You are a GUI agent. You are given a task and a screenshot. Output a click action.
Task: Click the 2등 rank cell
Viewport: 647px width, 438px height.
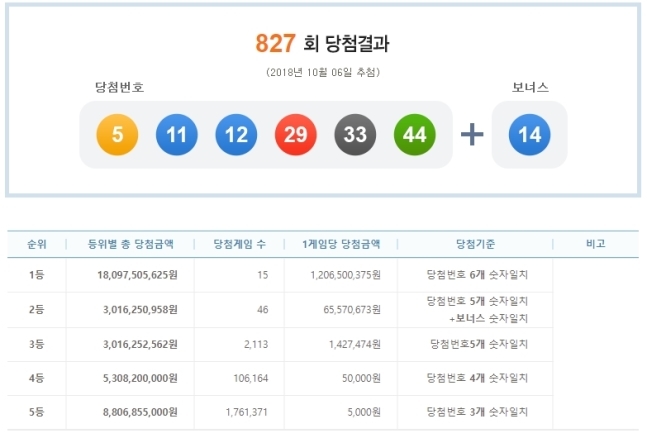[x=36, y=310]
